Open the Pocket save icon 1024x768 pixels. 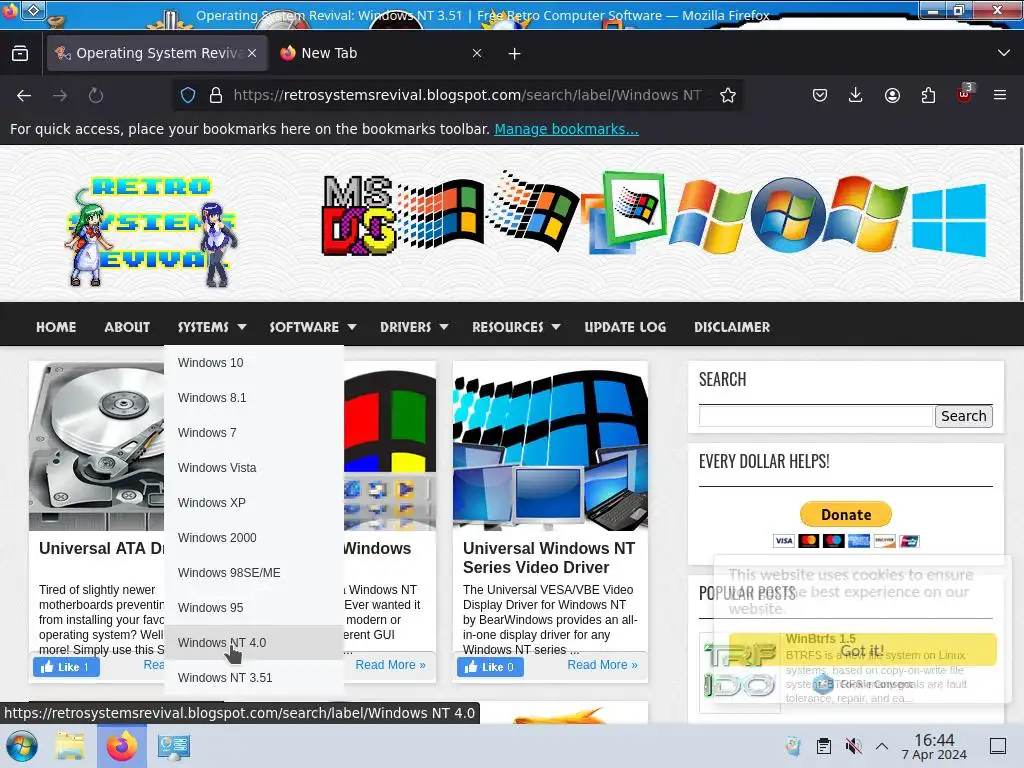(x=820, y=95)
